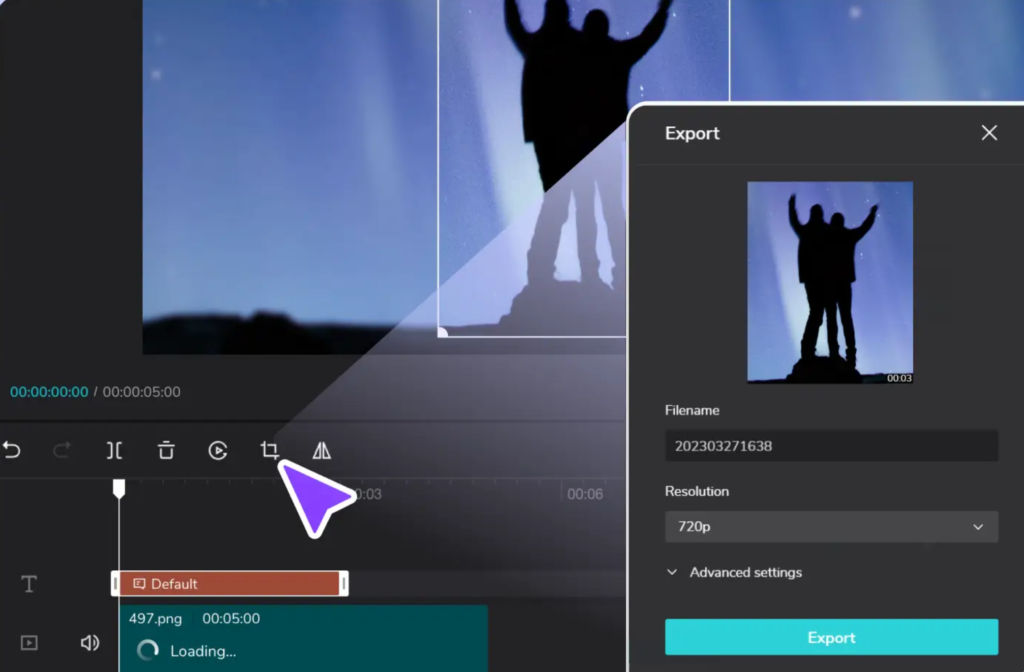The width and height of the screenshot is (1024, 672).
Task: Click the timeline playhead marker
Action: (119, 488)
